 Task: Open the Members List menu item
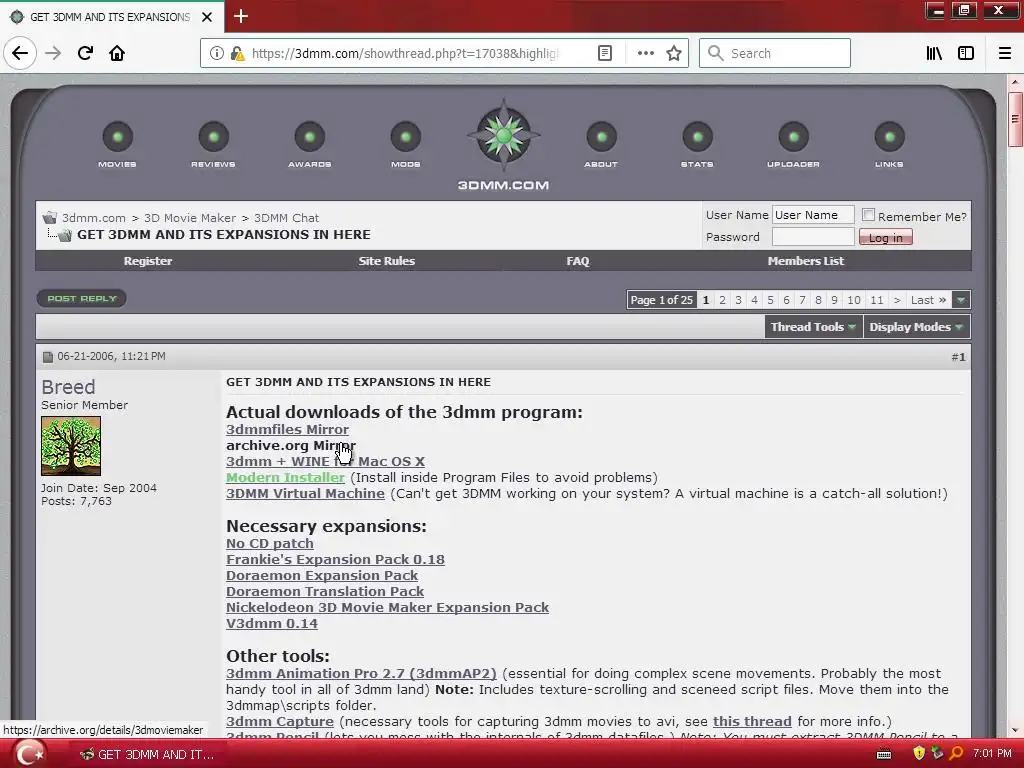pos(806,261)
